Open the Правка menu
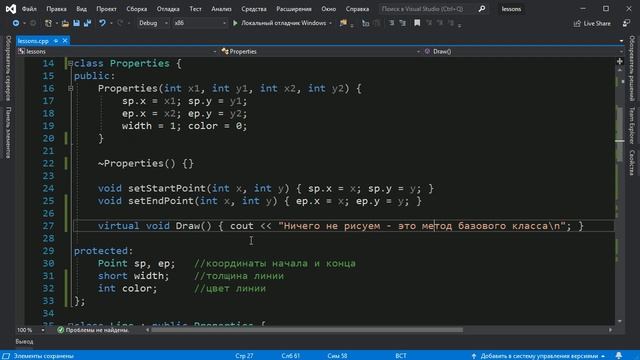Viewport: 640px width, 360px height. tap(56, 9)
